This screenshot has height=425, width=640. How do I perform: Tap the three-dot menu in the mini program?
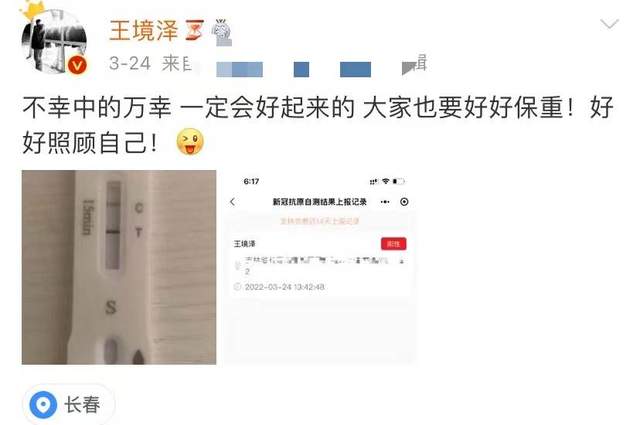tap(385, 202)
